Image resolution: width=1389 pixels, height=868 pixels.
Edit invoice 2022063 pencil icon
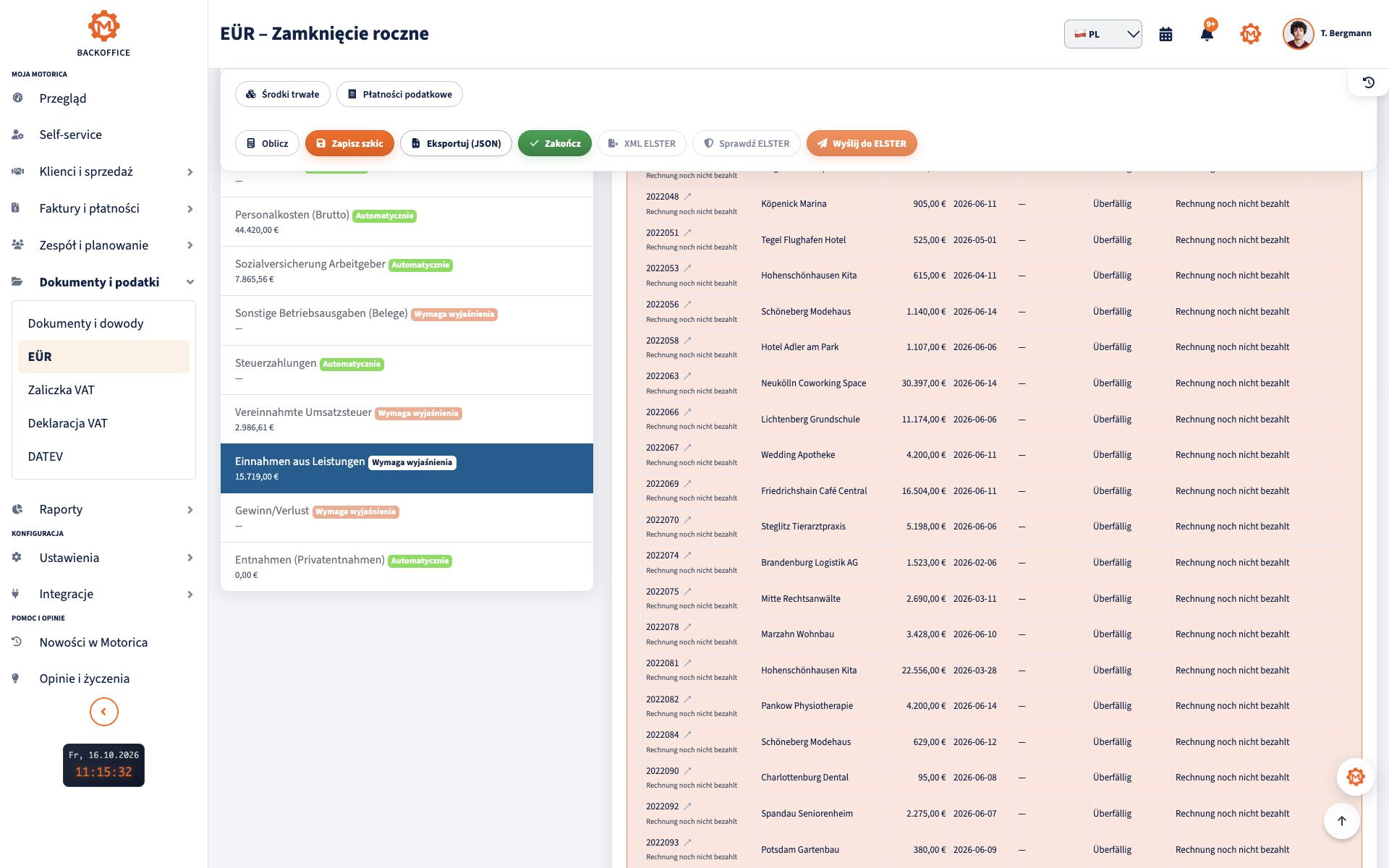point(687,376)
